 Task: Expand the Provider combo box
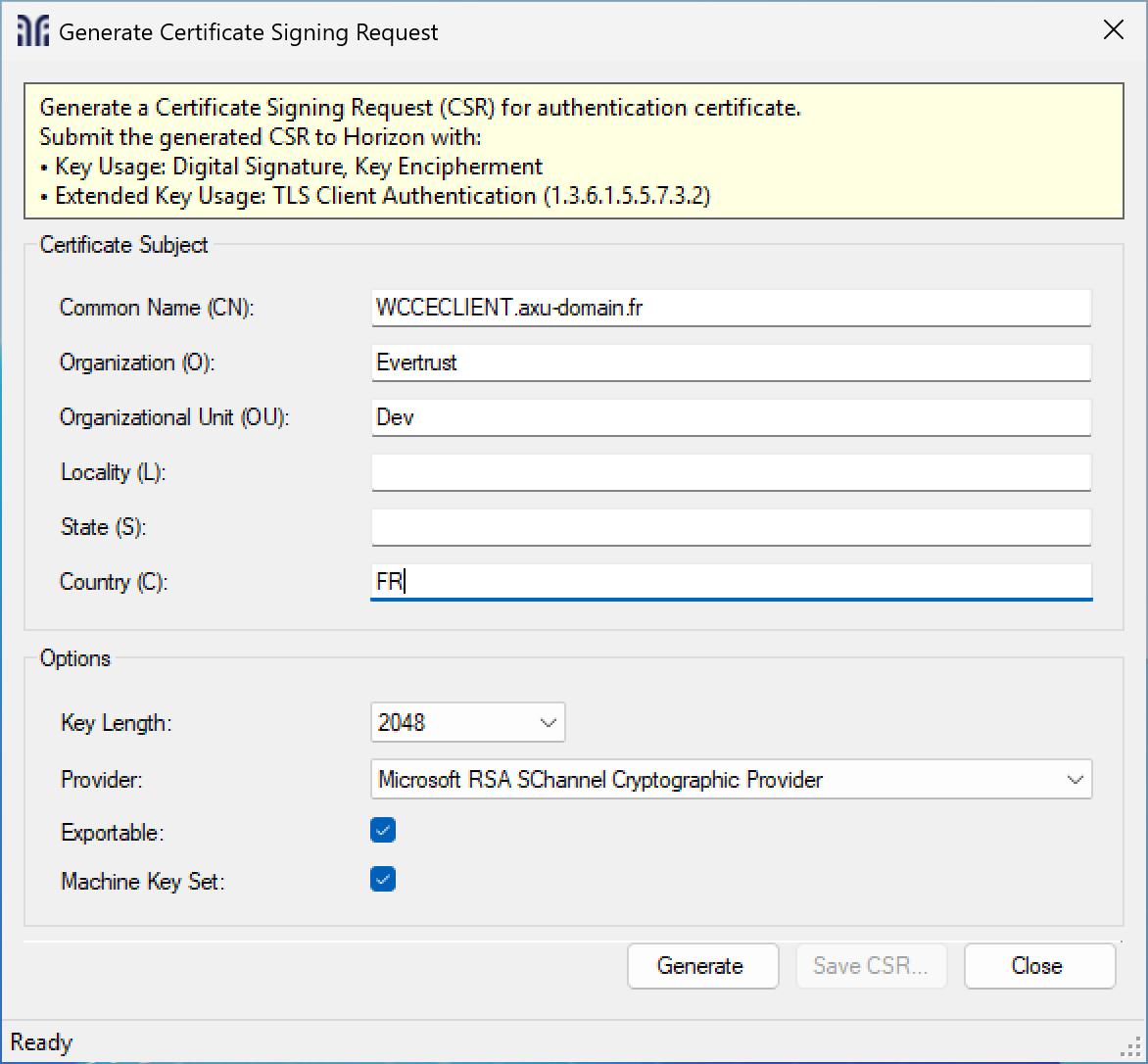point(731,780)
